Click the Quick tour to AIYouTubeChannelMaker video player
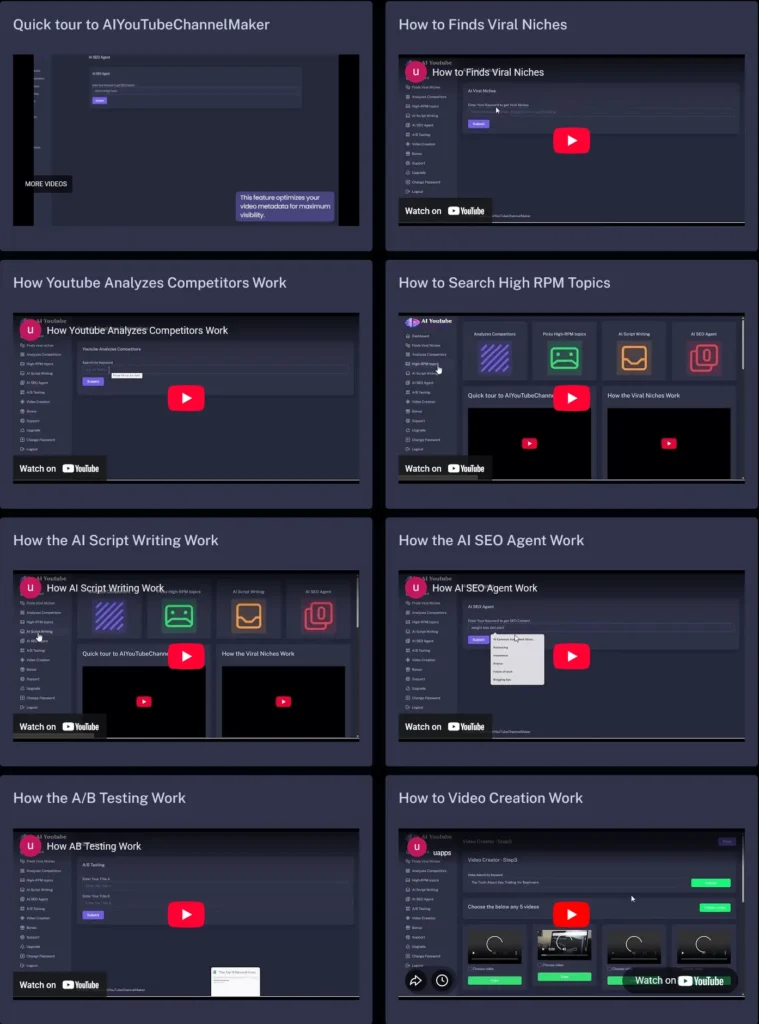The height and width of the screenshot is (1024, 759). pyautogui.click(x=186, y=140)
